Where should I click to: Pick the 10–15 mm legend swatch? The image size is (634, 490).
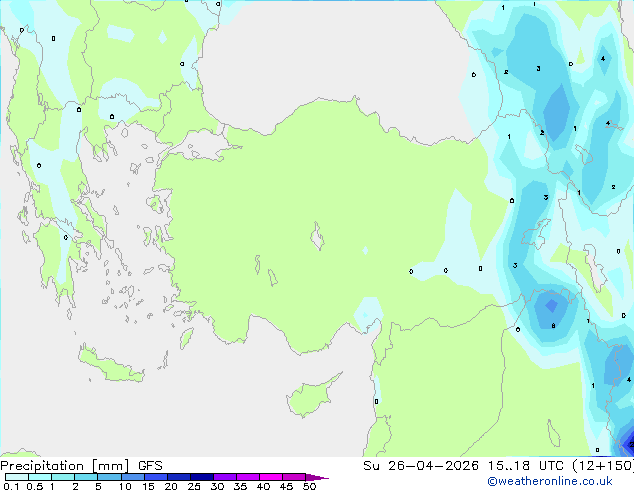pyautogui.click(x=132, y=477)
